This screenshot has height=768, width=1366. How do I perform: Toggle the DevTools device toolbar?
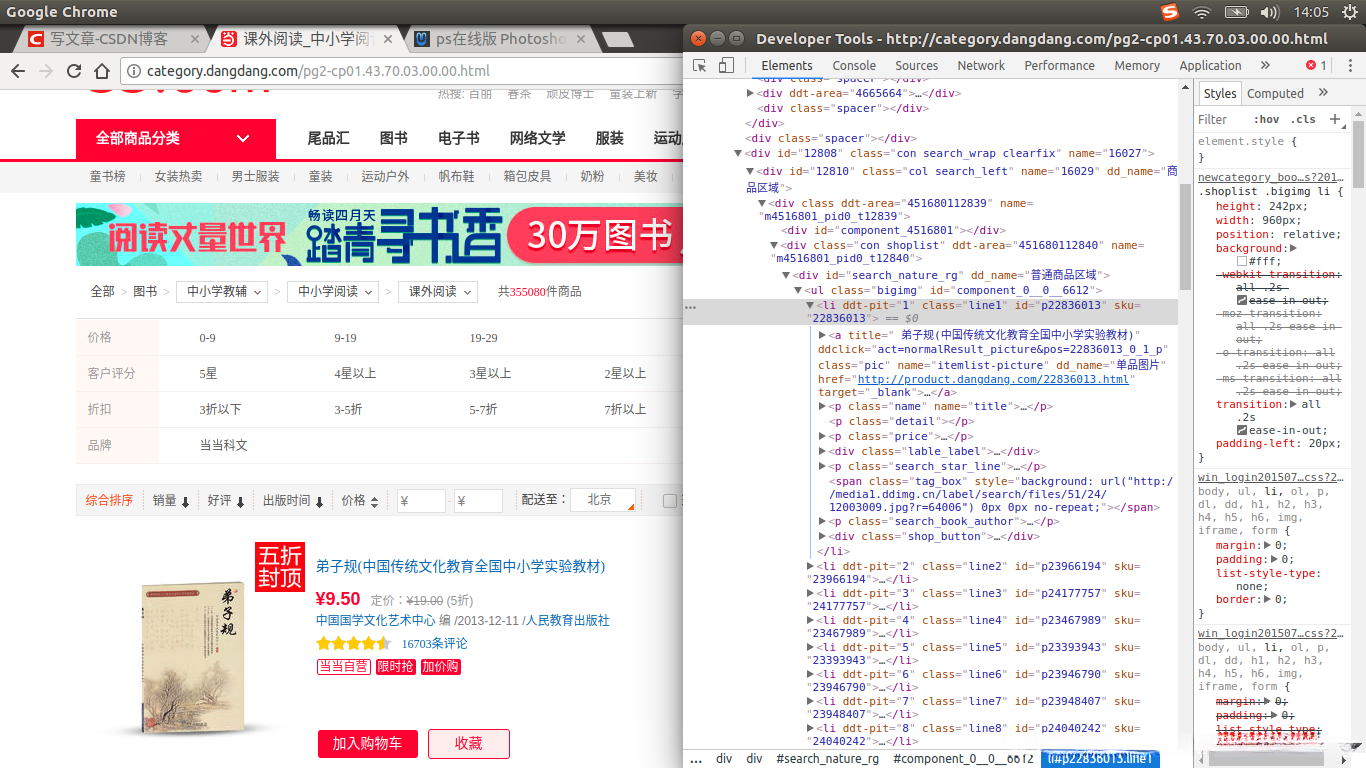point(726,66)
